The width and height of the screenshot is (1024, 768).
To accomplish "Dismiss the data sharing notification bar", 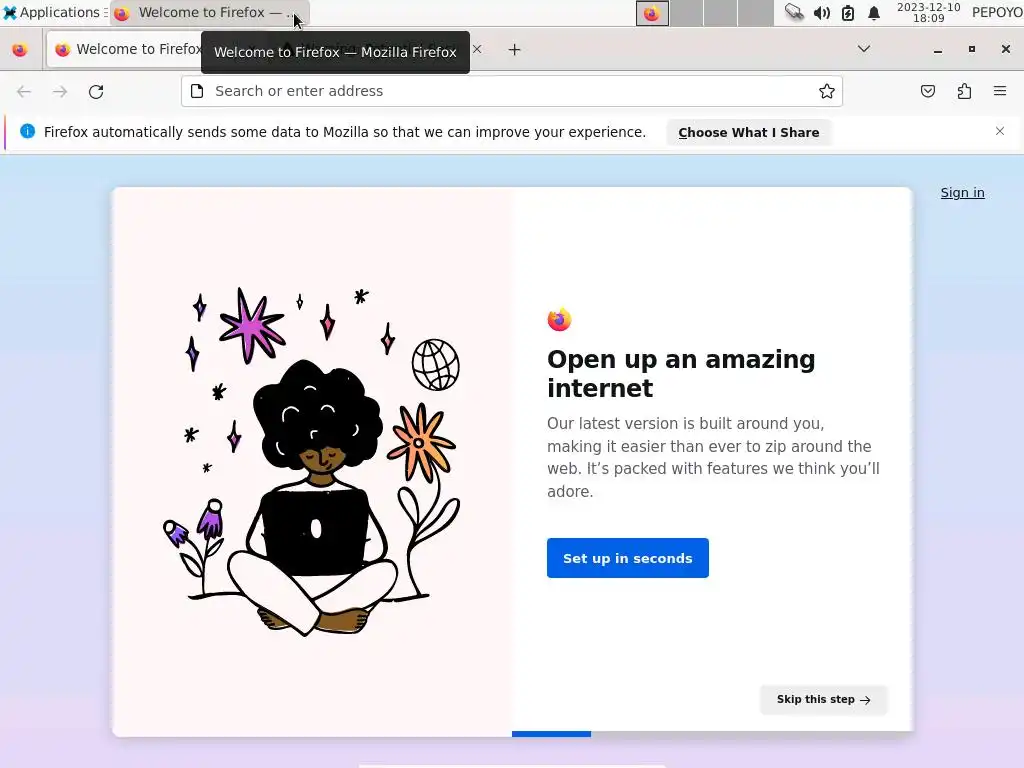I will [1000, 131].
